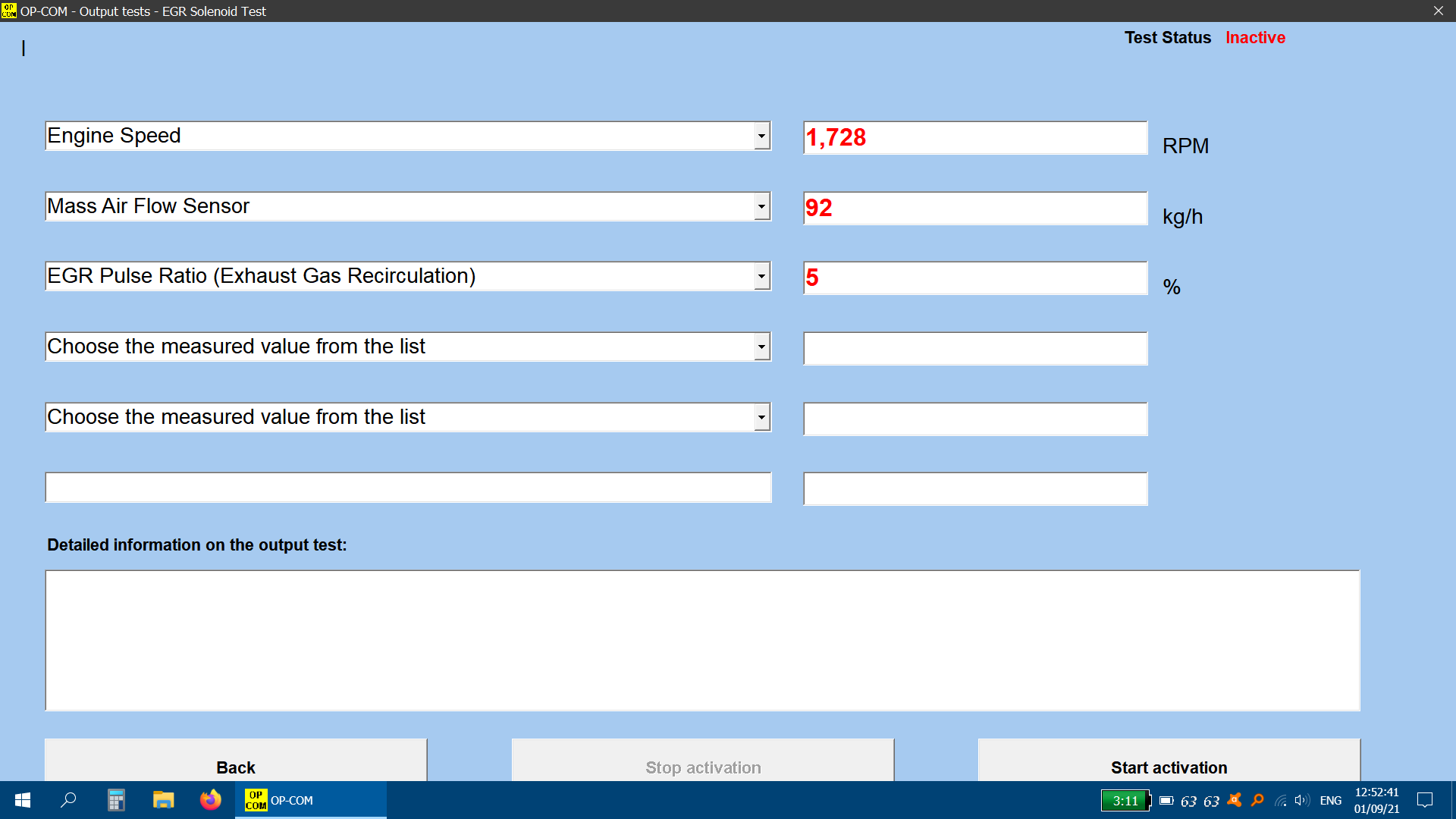1456x819 pixels.
Task: Expand the Engine Speed dropdown
Action: [761, 136]
